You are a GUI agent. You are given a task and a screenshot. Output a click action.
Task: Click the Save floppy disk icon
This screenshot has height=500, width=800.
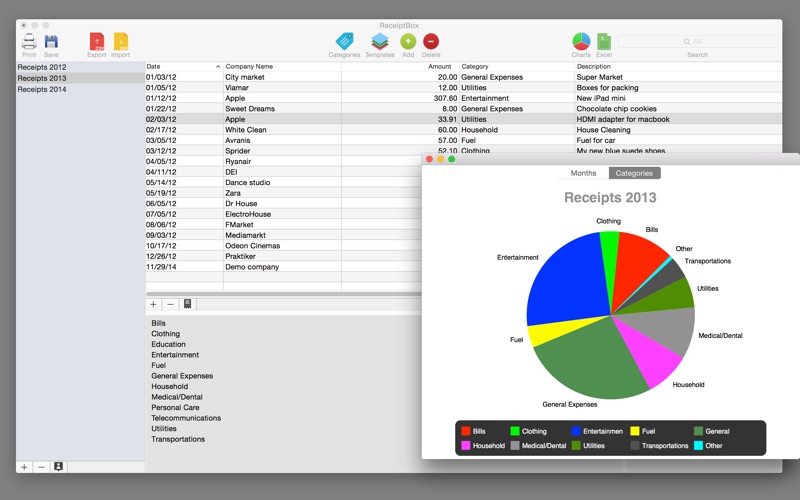(51, 41)
